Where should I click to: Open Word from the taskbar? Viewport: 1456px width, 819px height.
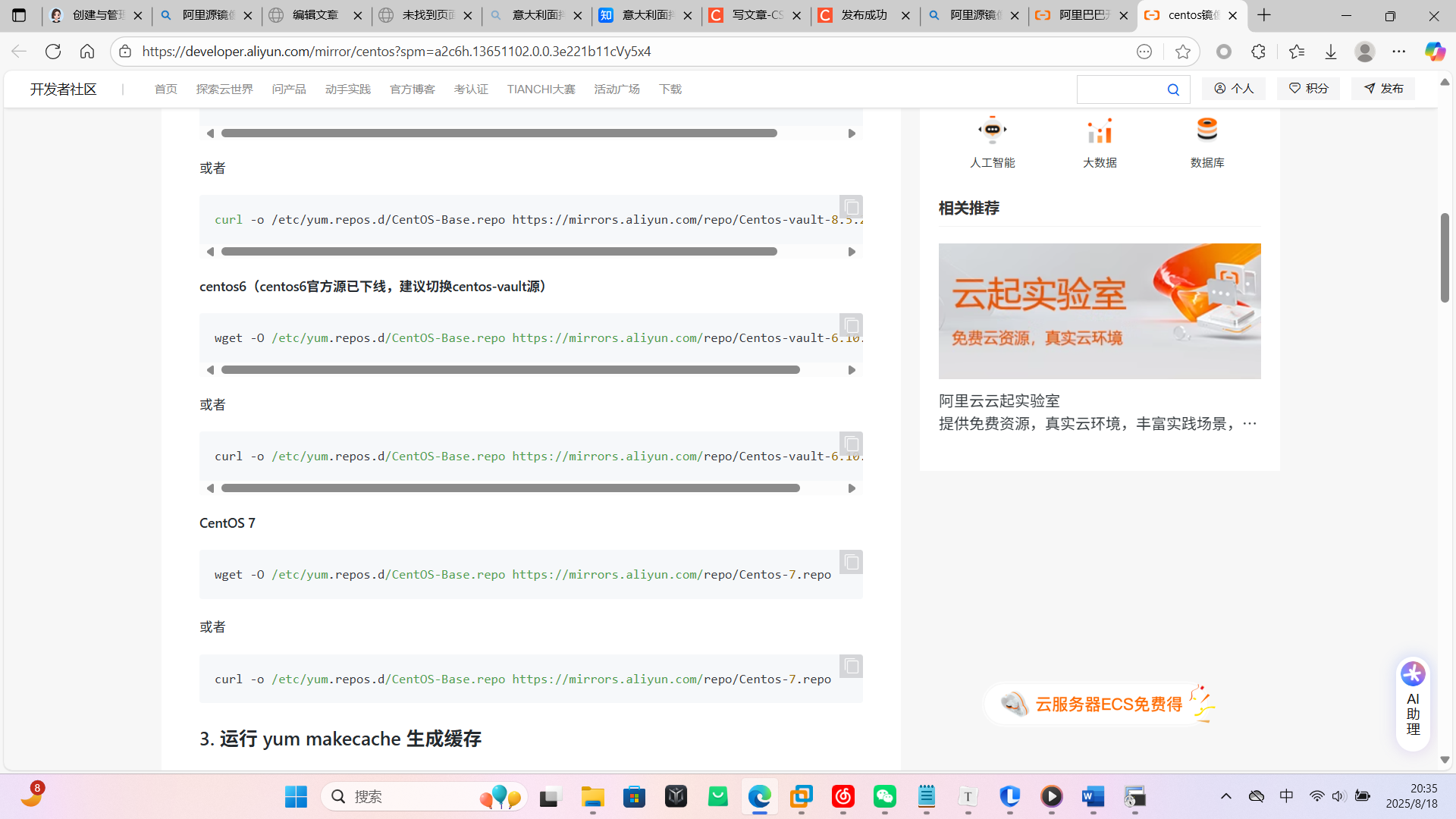(x=1093, y=796)
